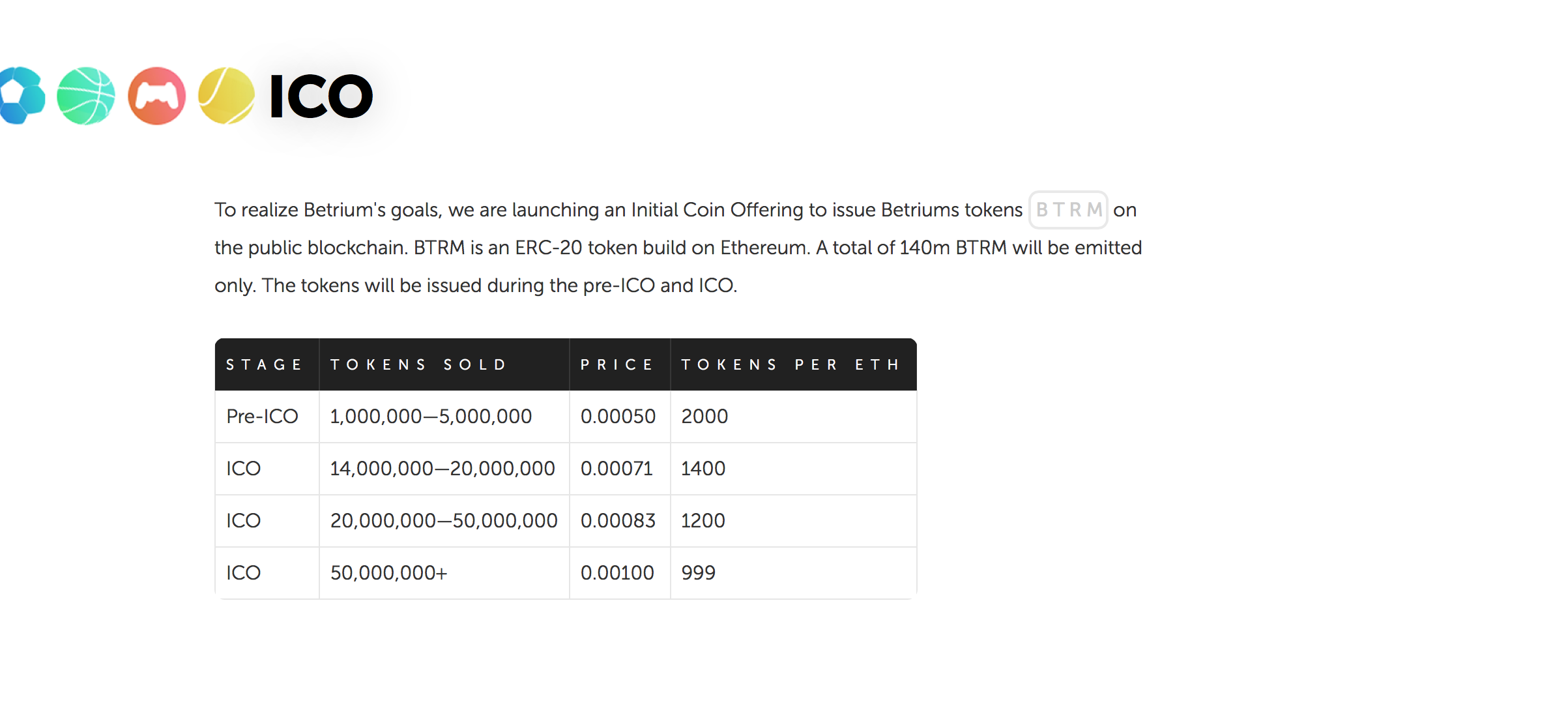Screen dimensions: 1568x708
Task: Click the blue soccer ball icon
Action: point(21,96)
